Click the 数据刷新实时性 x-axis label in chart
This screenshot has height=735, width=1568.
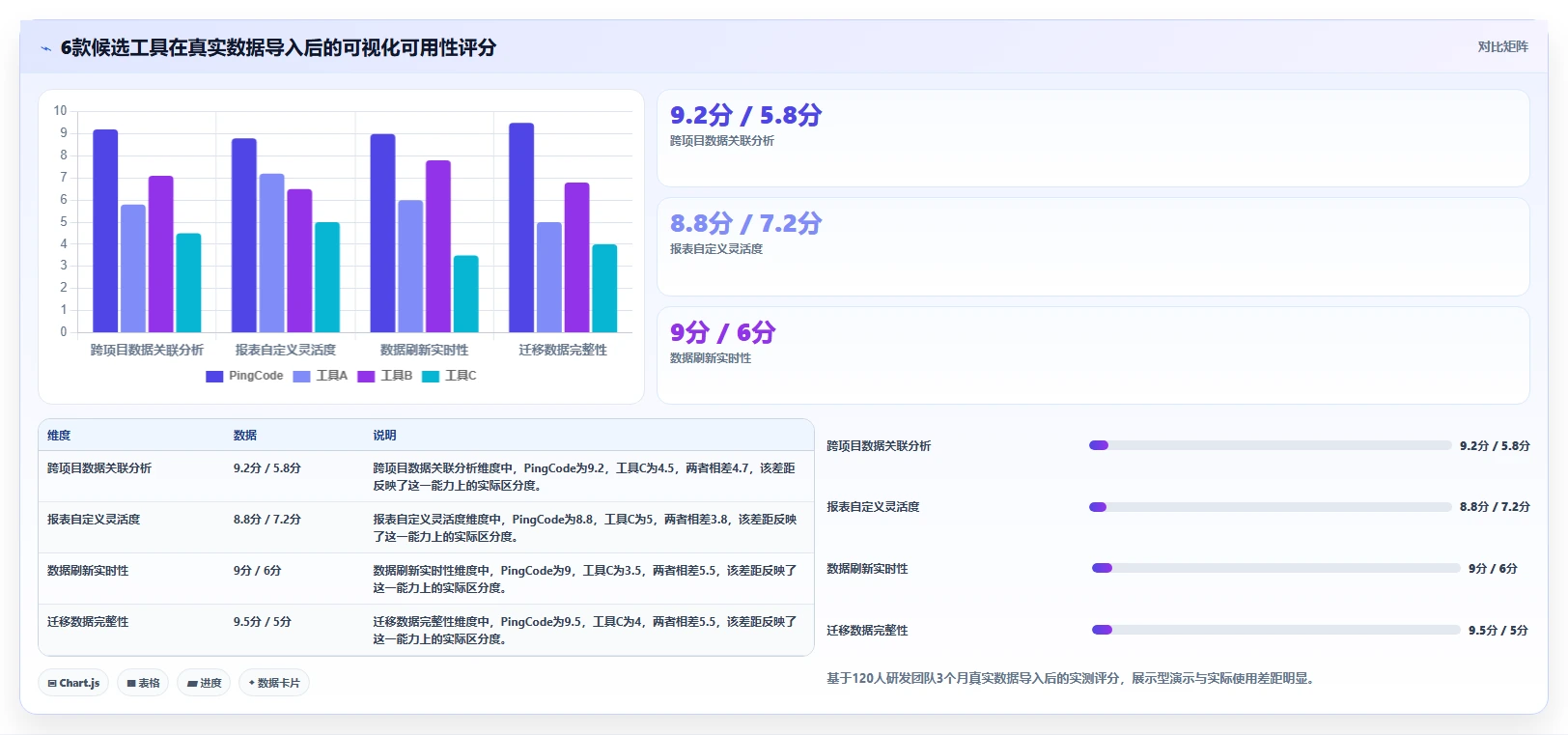(x=424, y=350)
